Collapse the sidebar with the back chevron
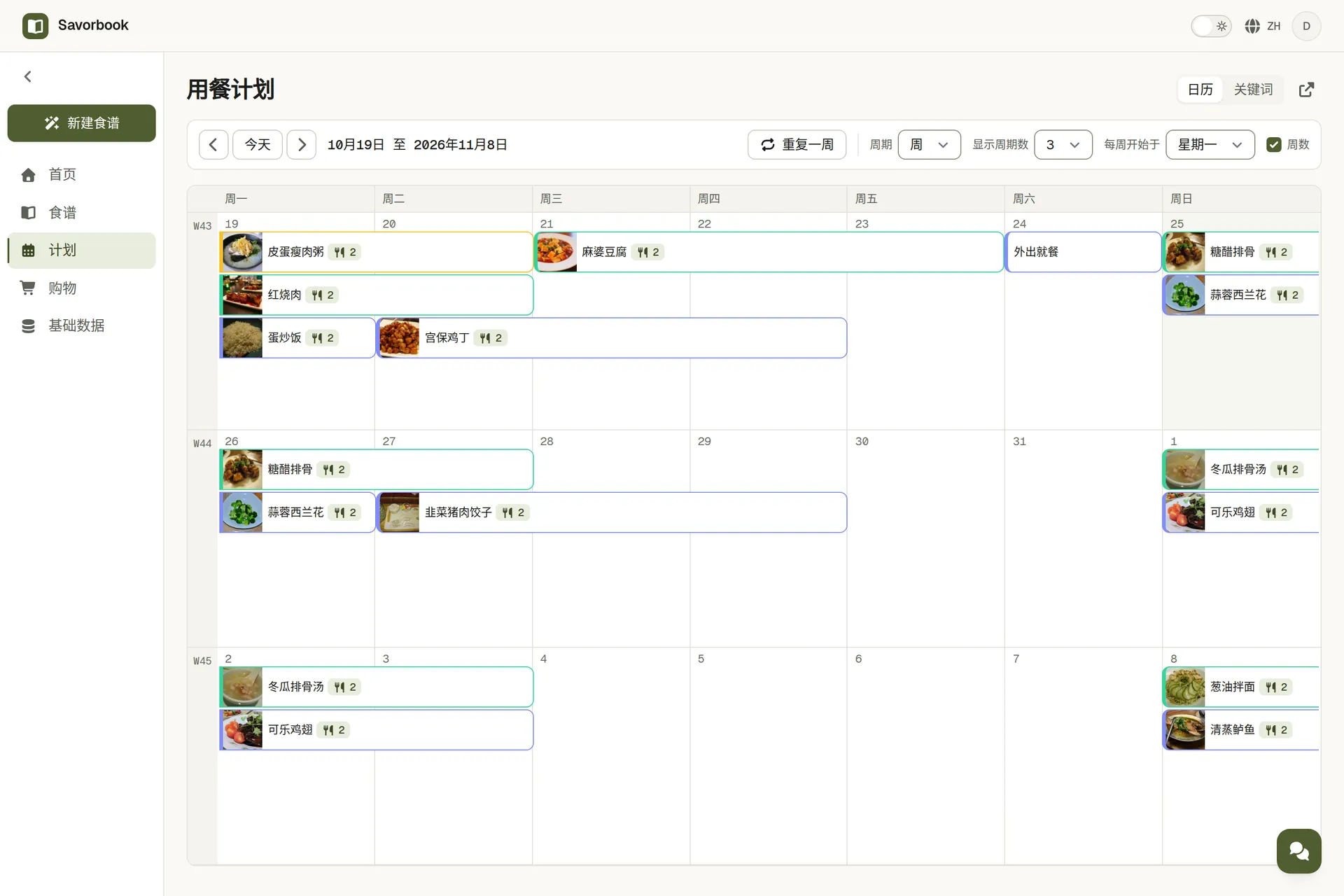 click(x=28, y=76)
